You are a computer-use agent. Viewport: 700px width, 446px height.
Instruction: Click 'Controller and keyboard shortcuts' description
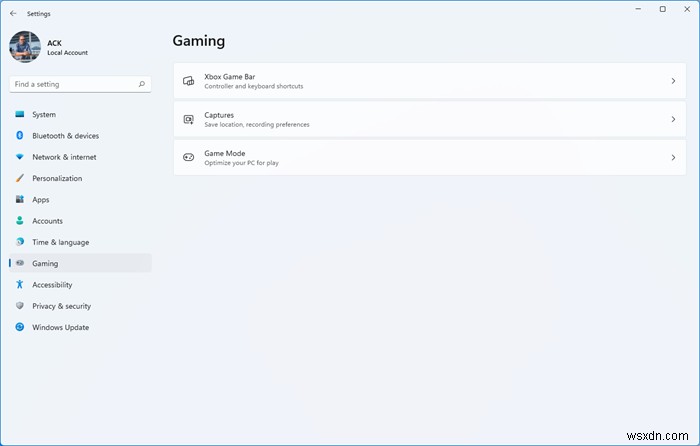(x=254, y=86)
